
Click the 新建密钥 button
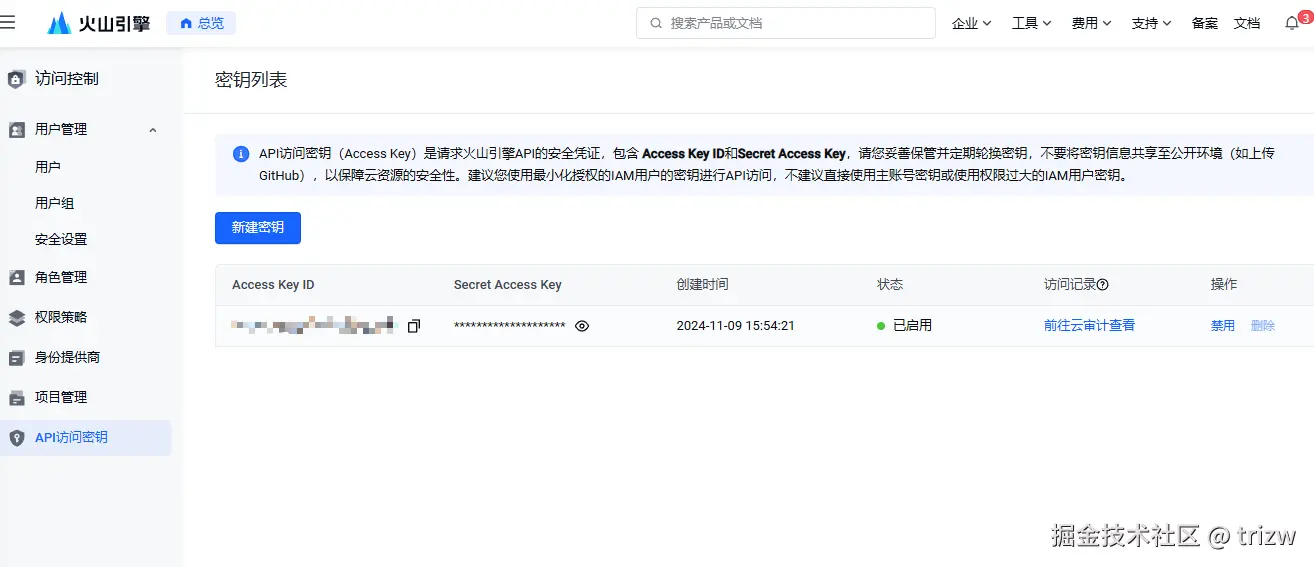[x=258, y=228]
